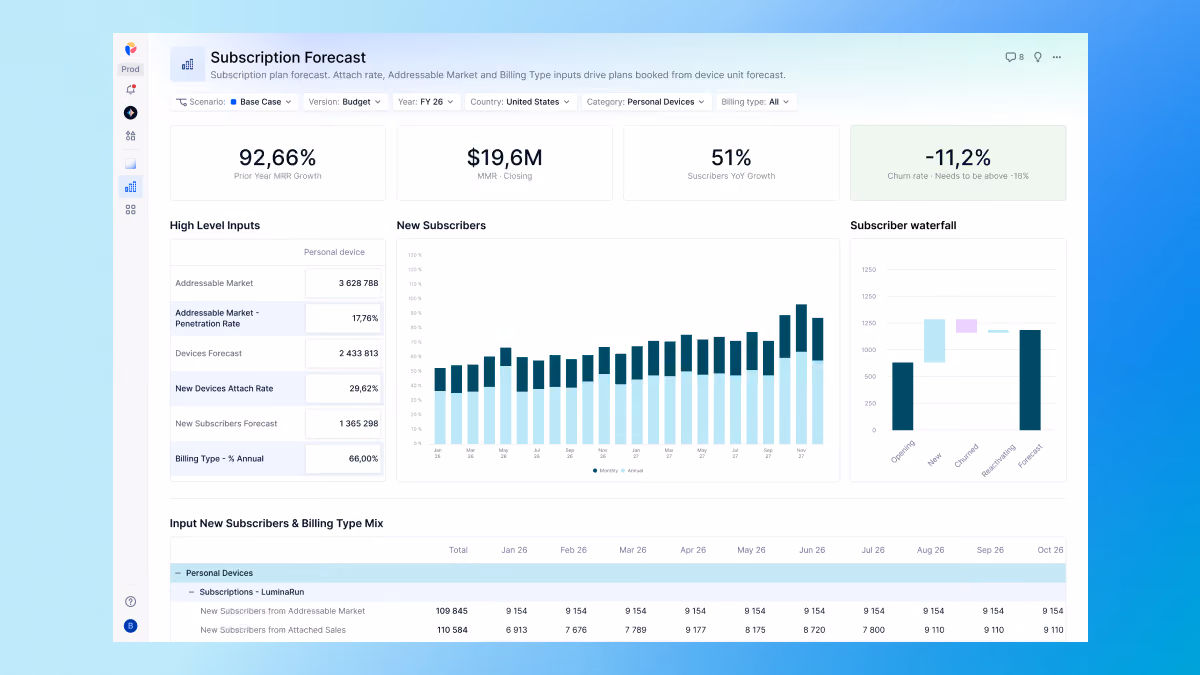1200x675 pixels.
Task: Open the four-squares apps grid icon
Action: (x=130, y=210)
